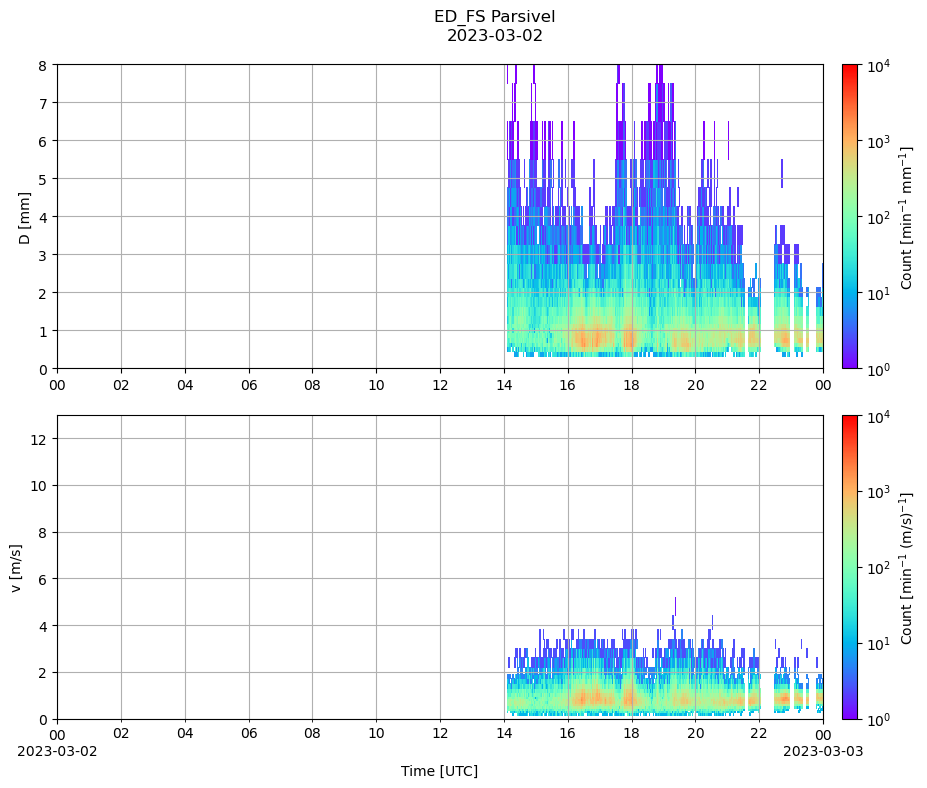Click the 'Count [min⁻¹ (m/s)⁻¹]' colorbar label

click(x=906, y=568)
